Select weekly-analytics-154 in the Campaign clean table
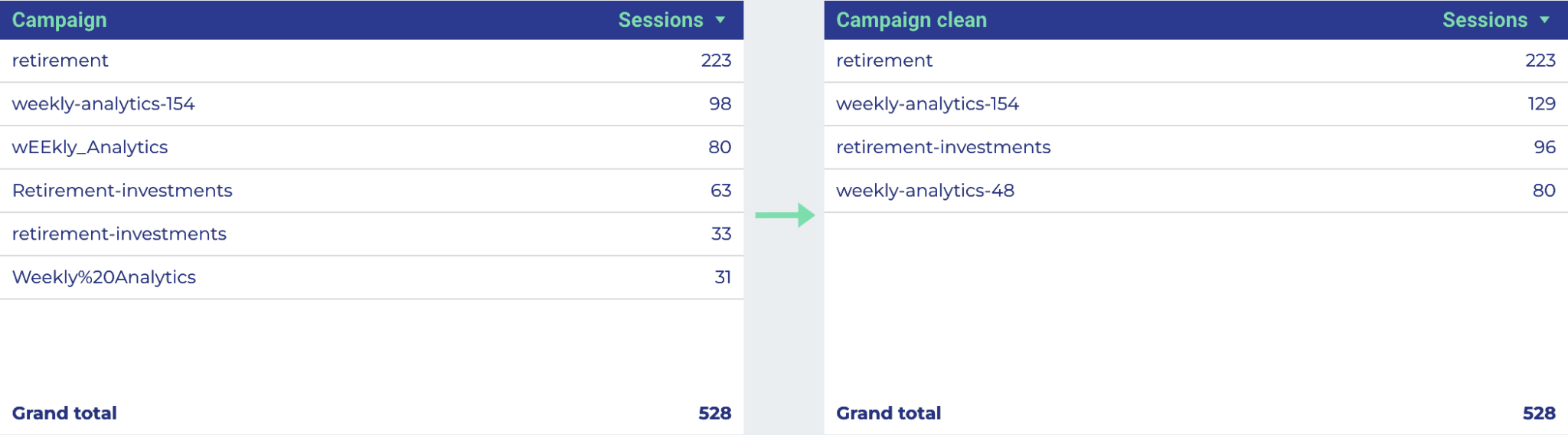 tap(1196, 104)
